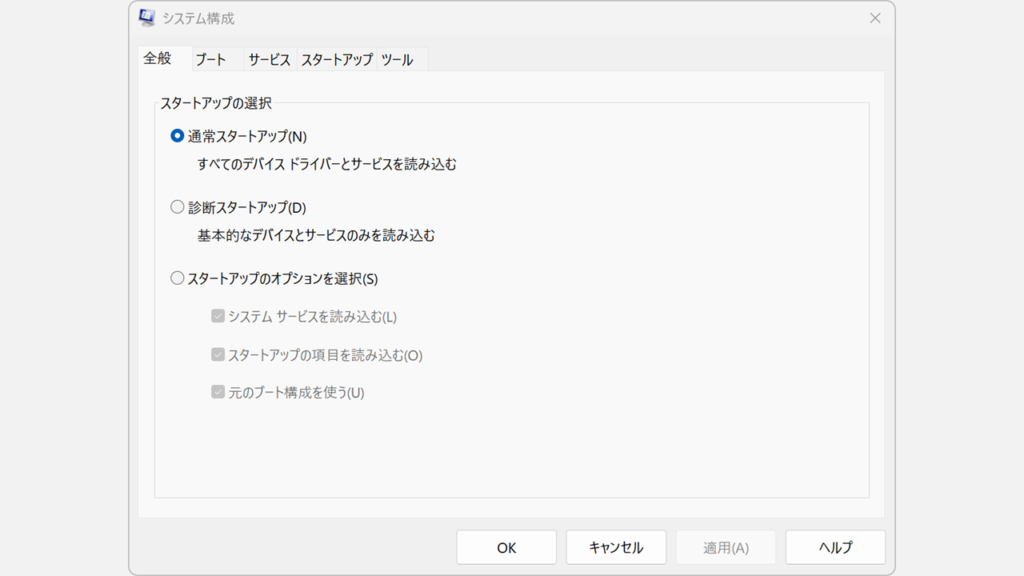This screenshot has height=576, width=1024.
Task: Select the システム構成 dialog icon in title bar
Action: coord(148,17)
